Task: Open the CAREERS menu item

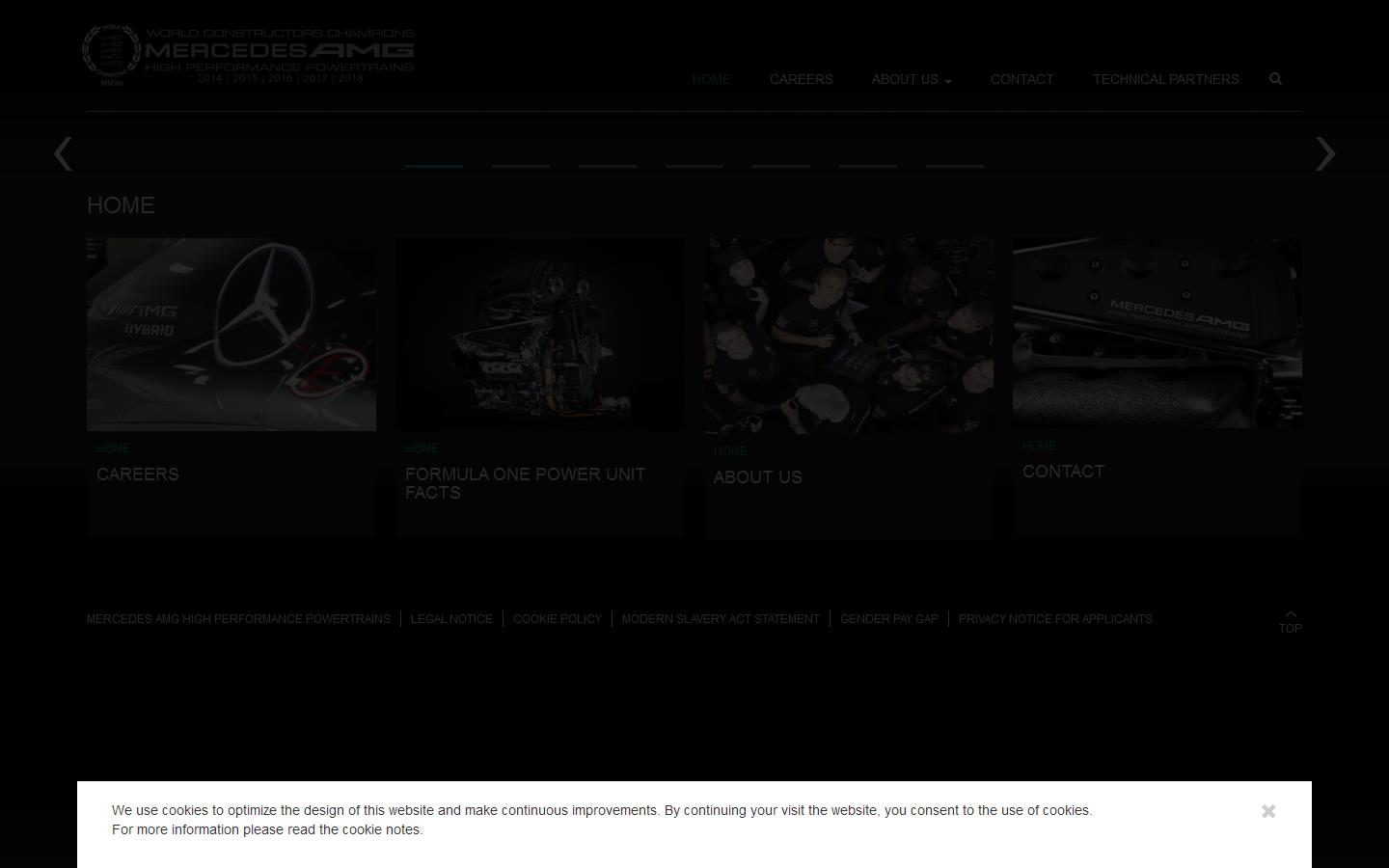Action: [801, 79]
